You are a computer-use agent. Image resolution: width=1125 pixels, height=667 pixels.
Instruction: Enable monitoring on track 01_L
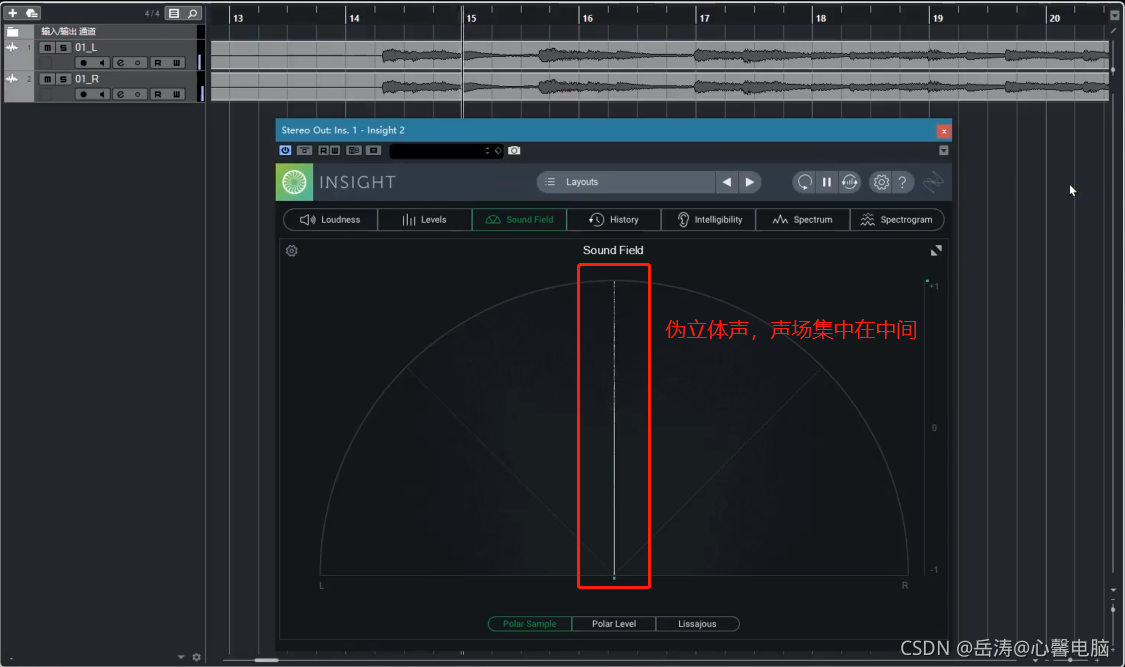(102, 63)
